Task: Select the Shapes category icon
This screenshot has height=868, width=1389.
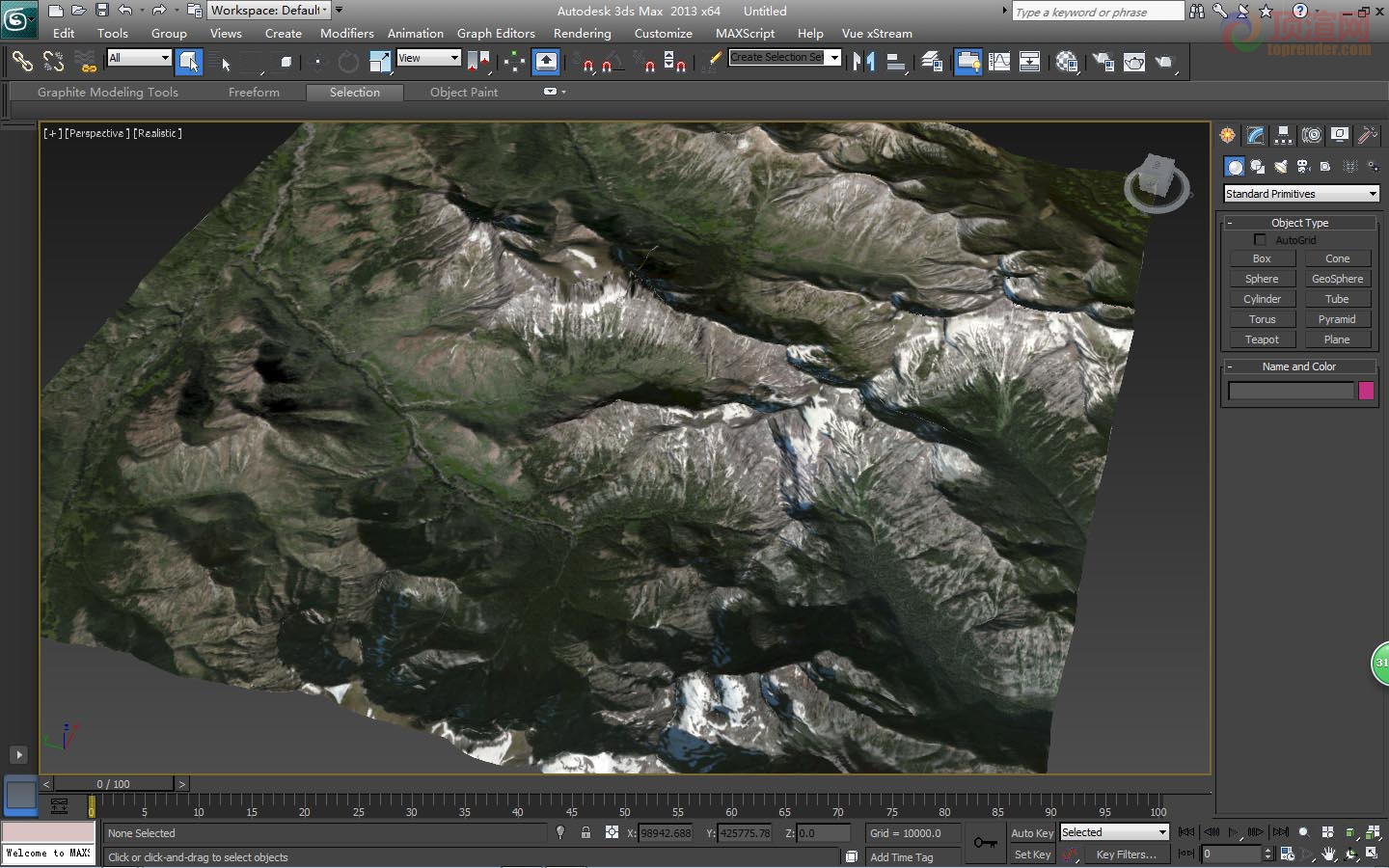Action: coord(1257,167)
